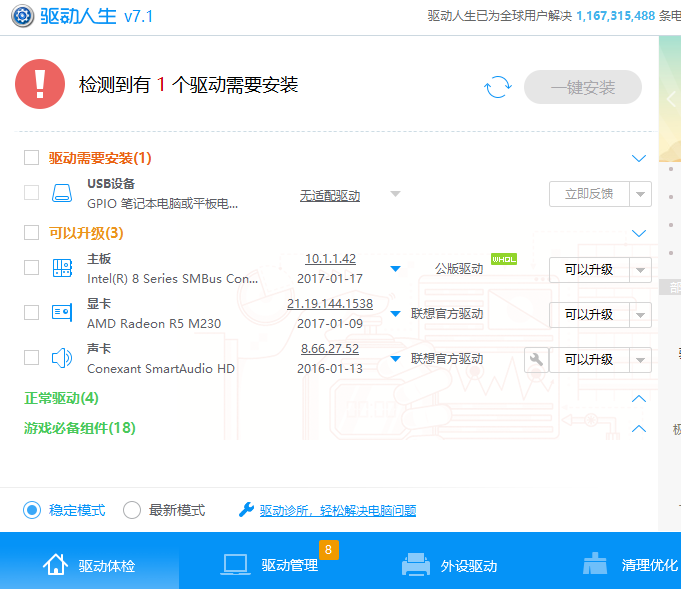Click the 1,167,315,488 counter text
681x589 pixels.
point(615,16)
